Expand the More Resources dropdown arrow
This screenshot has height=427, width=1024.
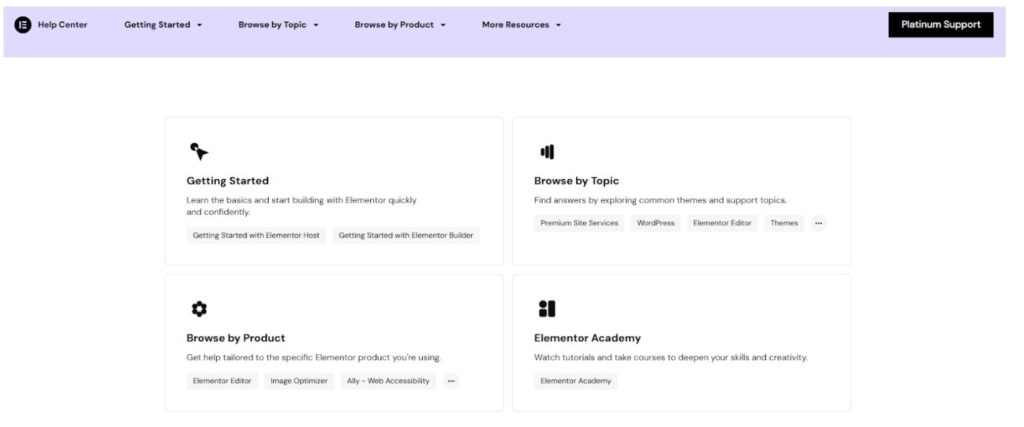(558, 25)
